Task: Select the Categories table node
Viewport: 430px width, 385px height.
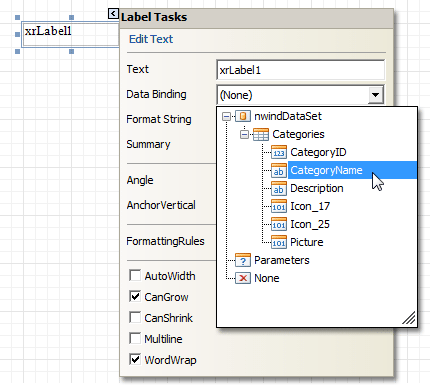Action: (x=298, y=134)
